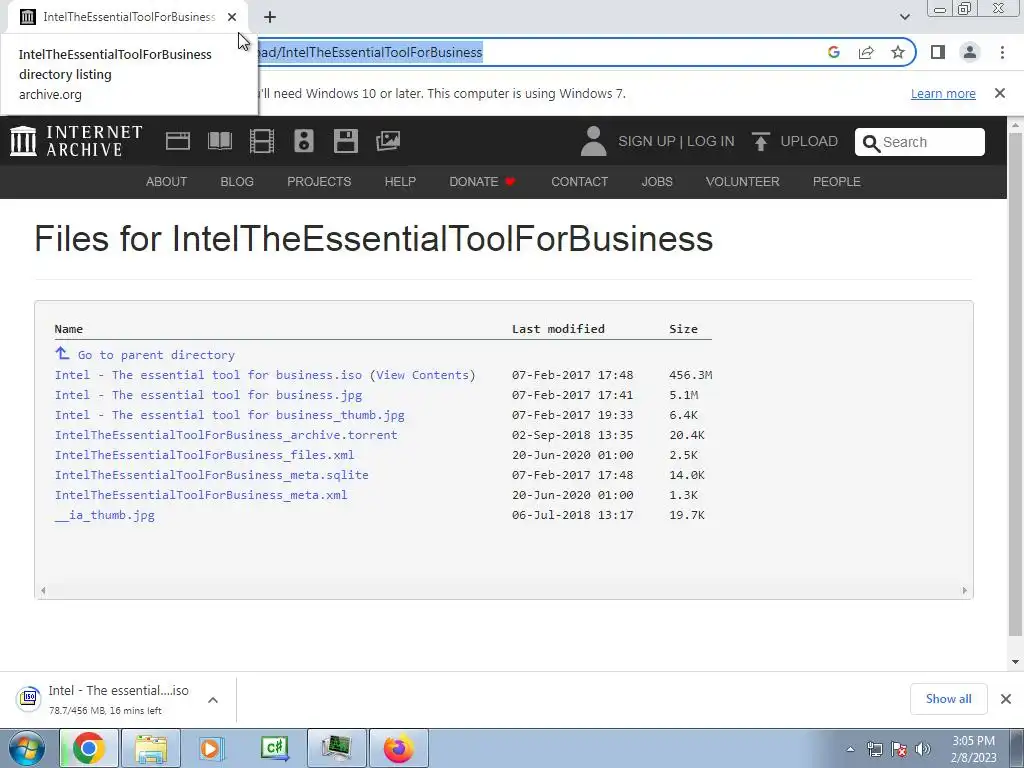Click Learn more link
Screen dimensions: 1024x768
pos(943,93)
